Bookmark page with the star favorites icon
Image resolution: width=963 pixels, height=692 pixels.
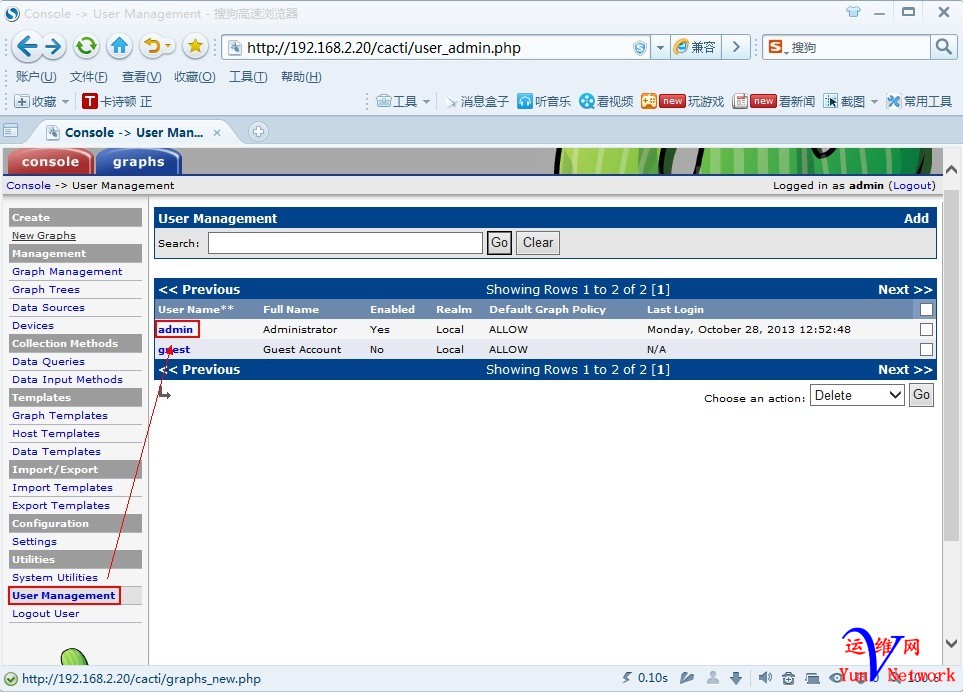pos(195,46)
